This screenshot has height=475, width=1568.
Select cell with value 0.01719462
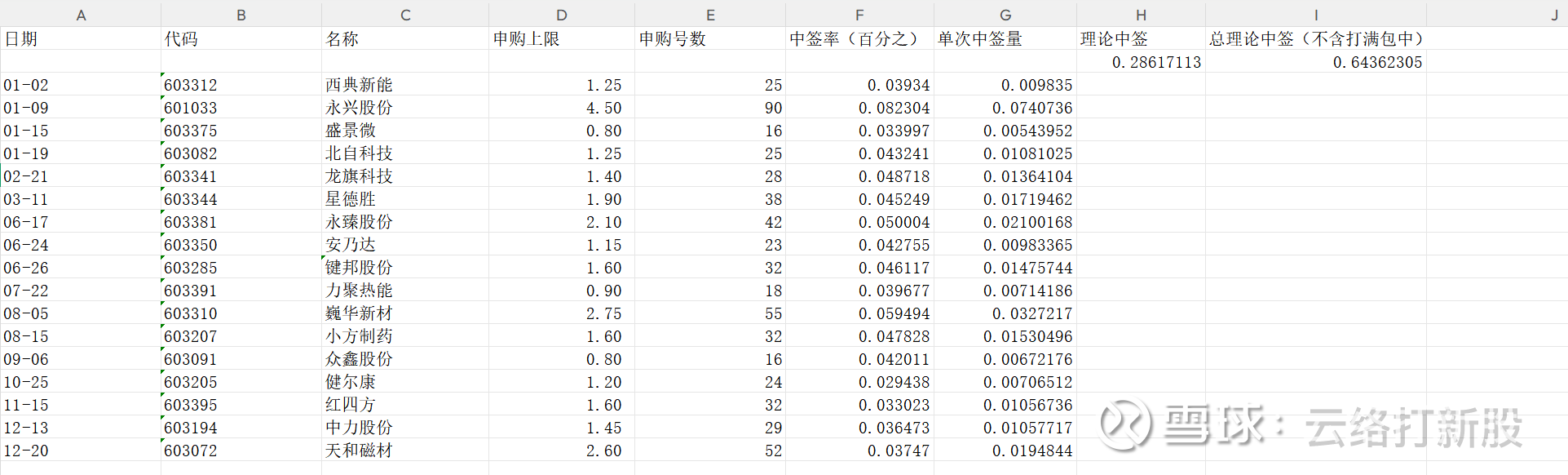[x=1005, y=198]
